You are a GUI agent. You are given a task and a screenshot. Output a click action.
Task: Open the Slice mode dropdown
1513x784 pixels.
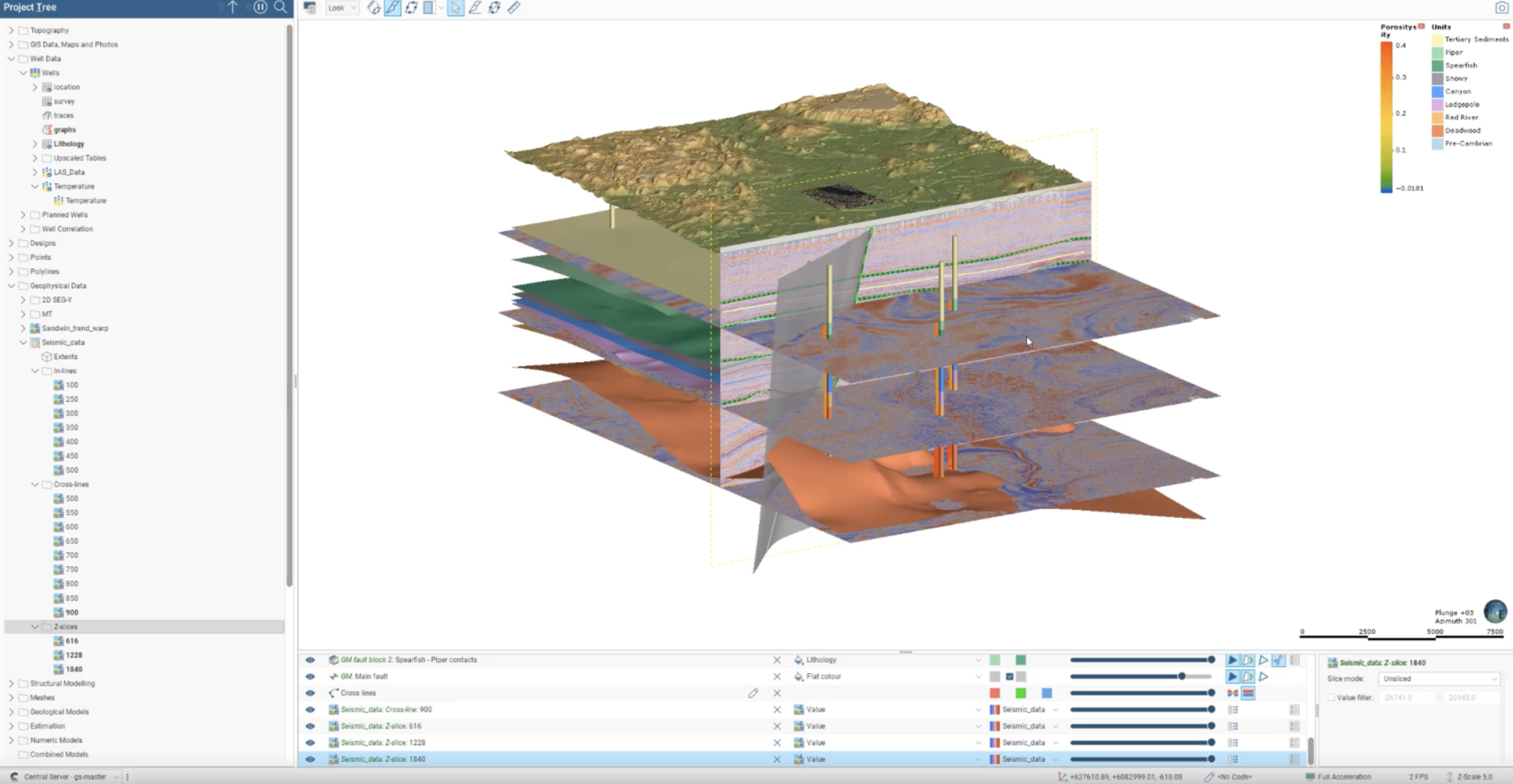pyautogui.click(x=1438, y=679)
